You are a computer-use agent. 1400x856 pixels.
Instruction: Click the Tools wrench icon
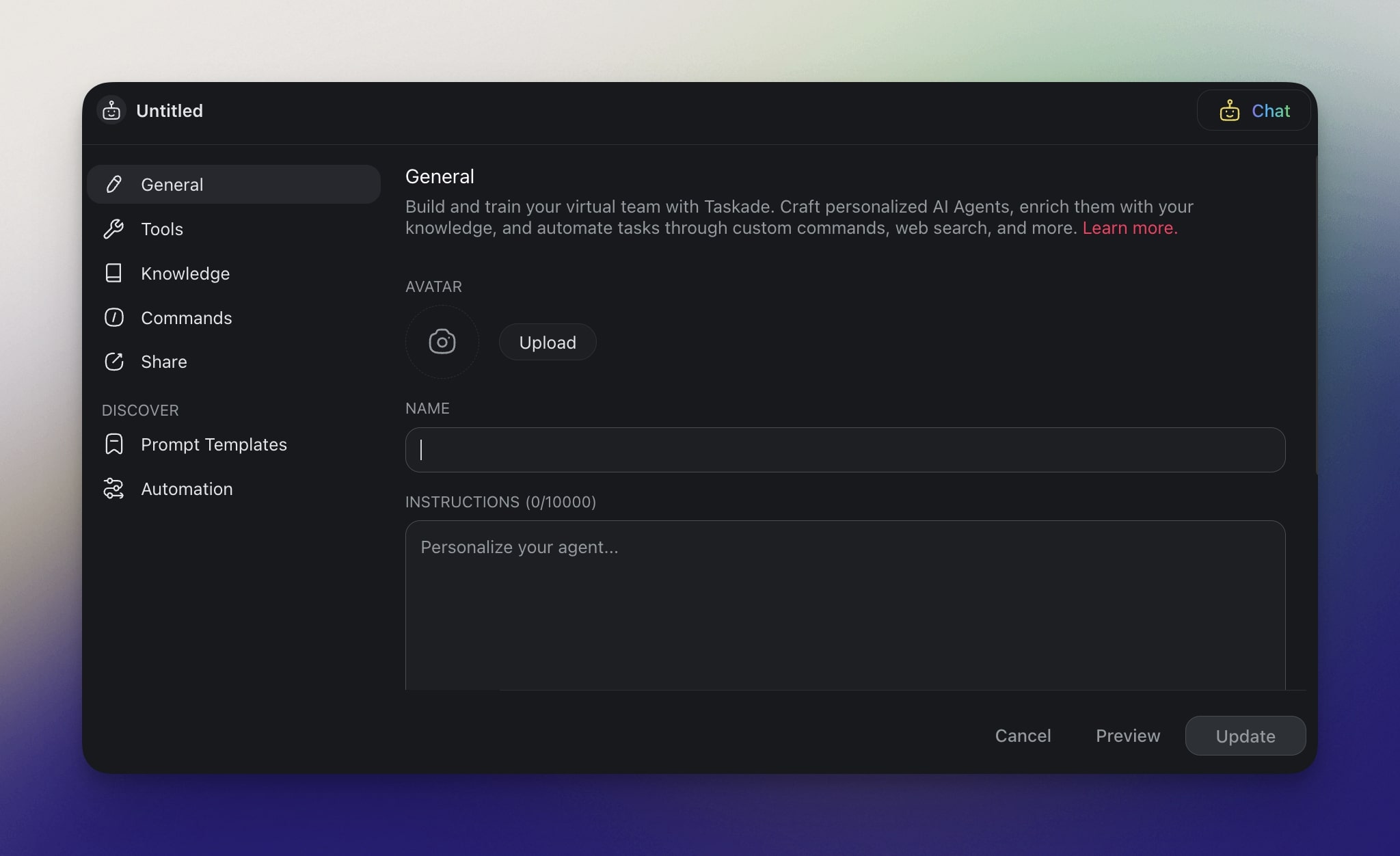coord(114,229)
